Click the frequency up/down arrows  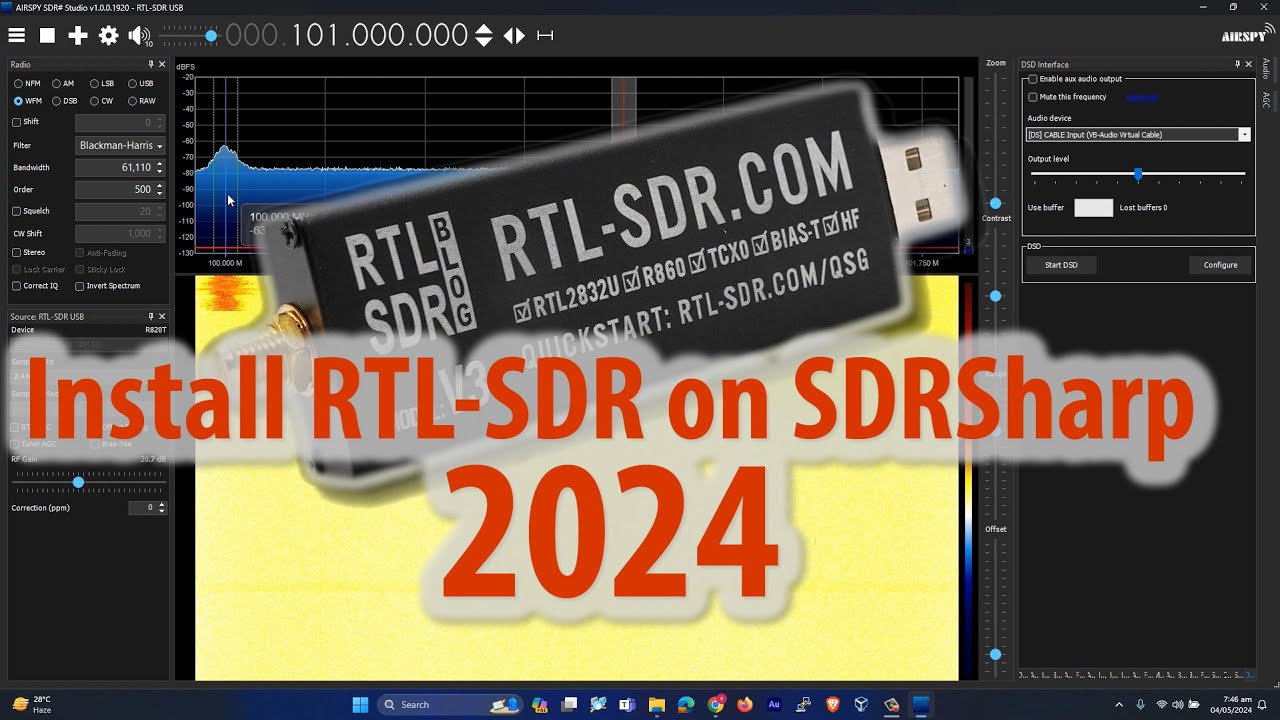(484, 35)
